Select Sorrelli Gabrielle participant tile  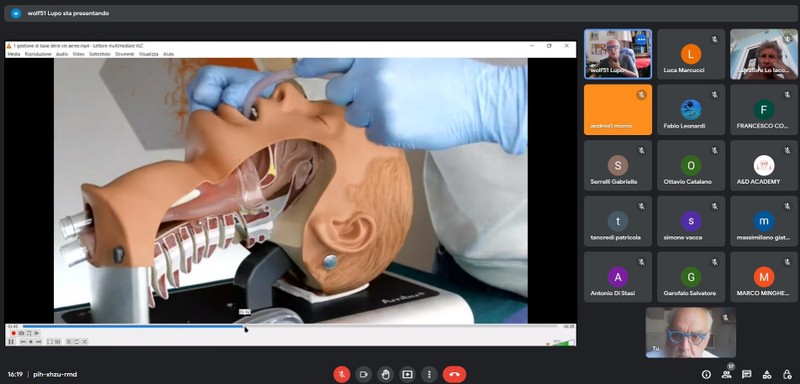coord(618,166)
